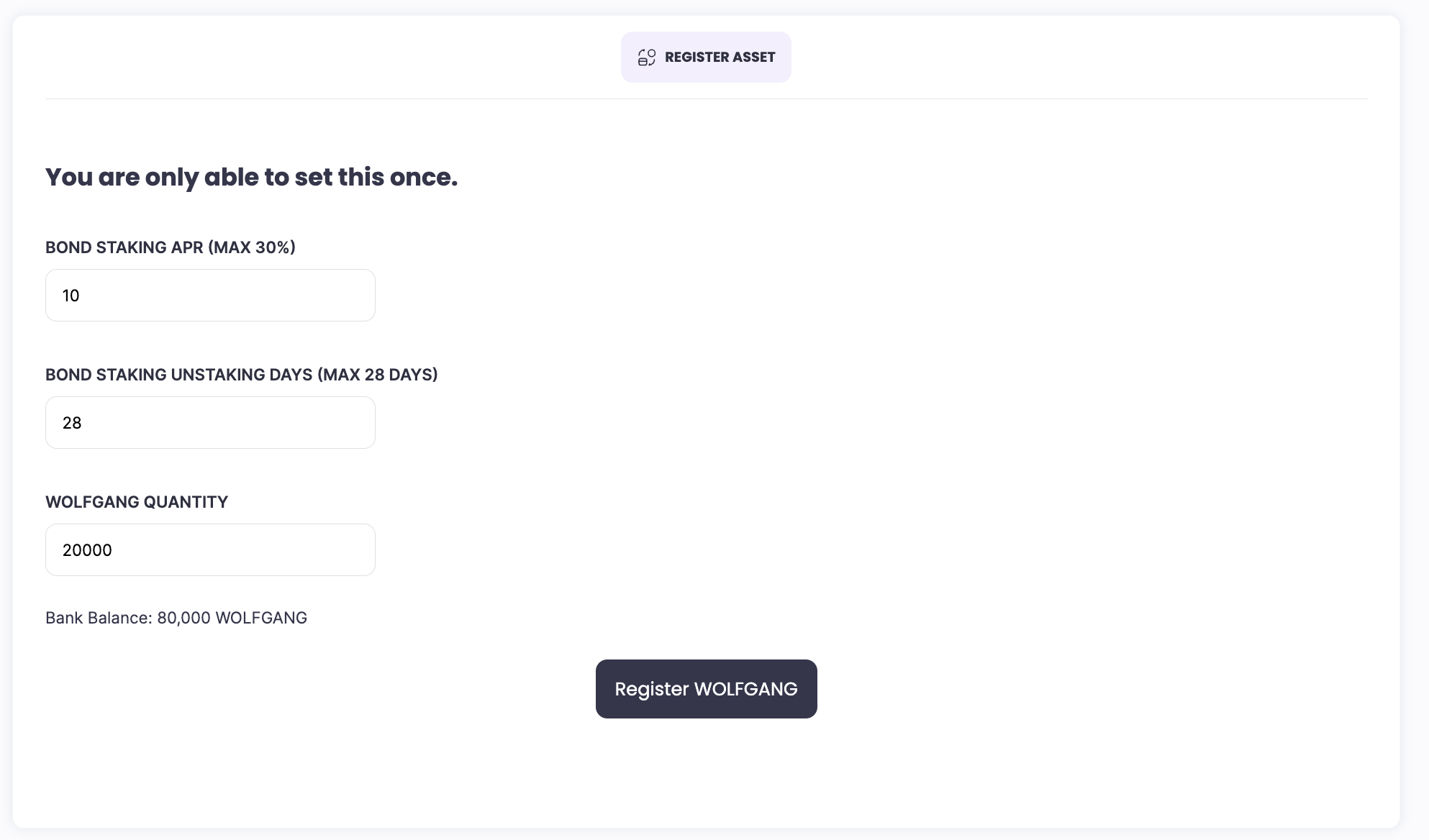Click empty right end of APR field
The image size is (1429, 840).
pyautogui.click(x=338, y=296)
